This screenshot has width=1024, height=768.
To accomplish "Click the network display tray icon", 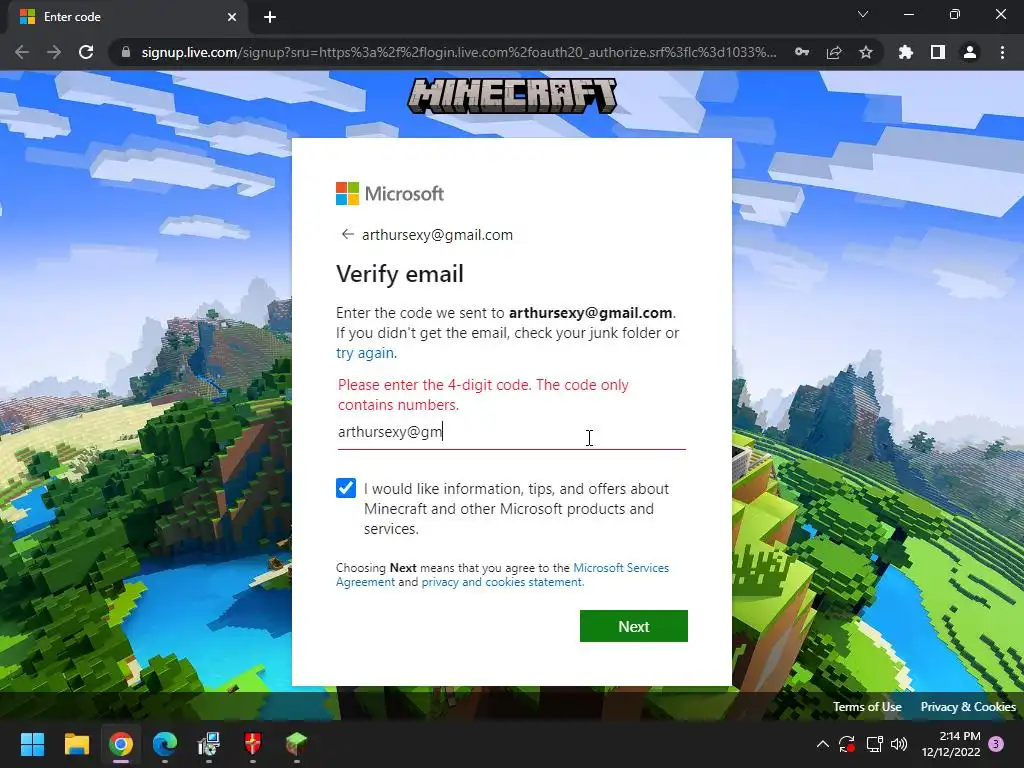I will (874, 744).
